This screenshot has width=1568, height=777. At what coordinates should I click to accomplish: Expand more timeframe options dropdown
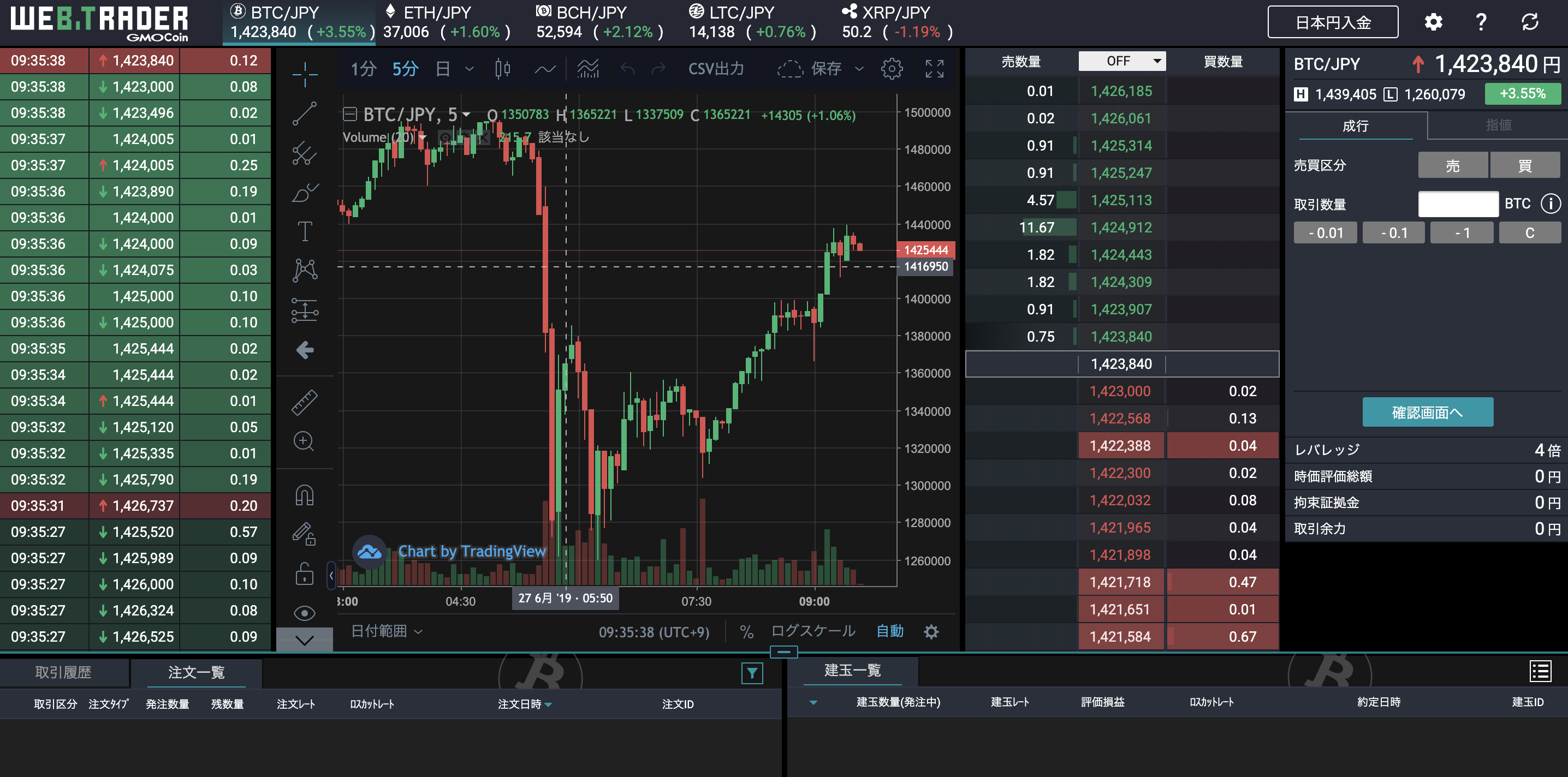(470, 69)
